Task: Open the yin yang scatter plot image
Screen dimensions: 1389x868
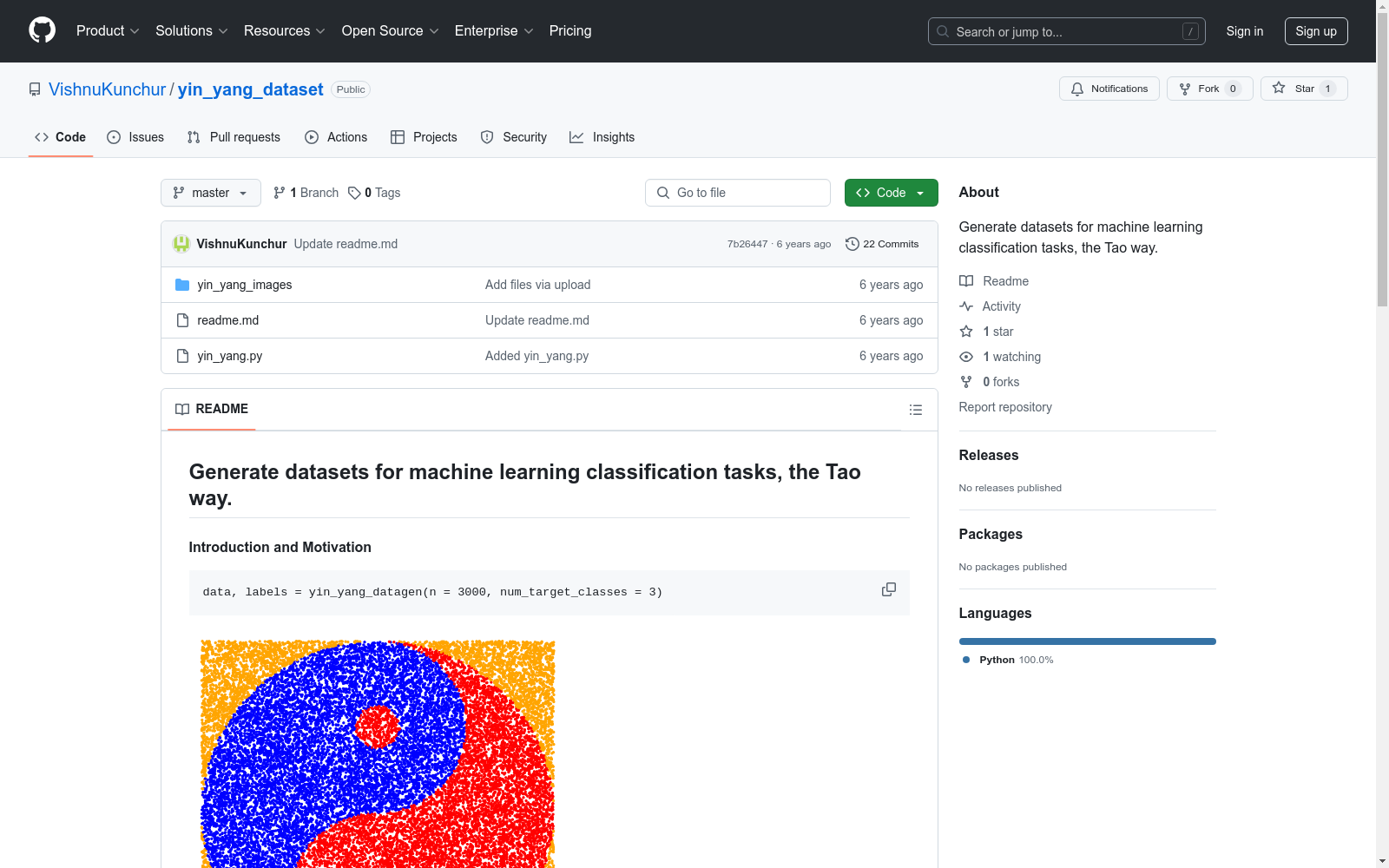Action: coord(378,753)
